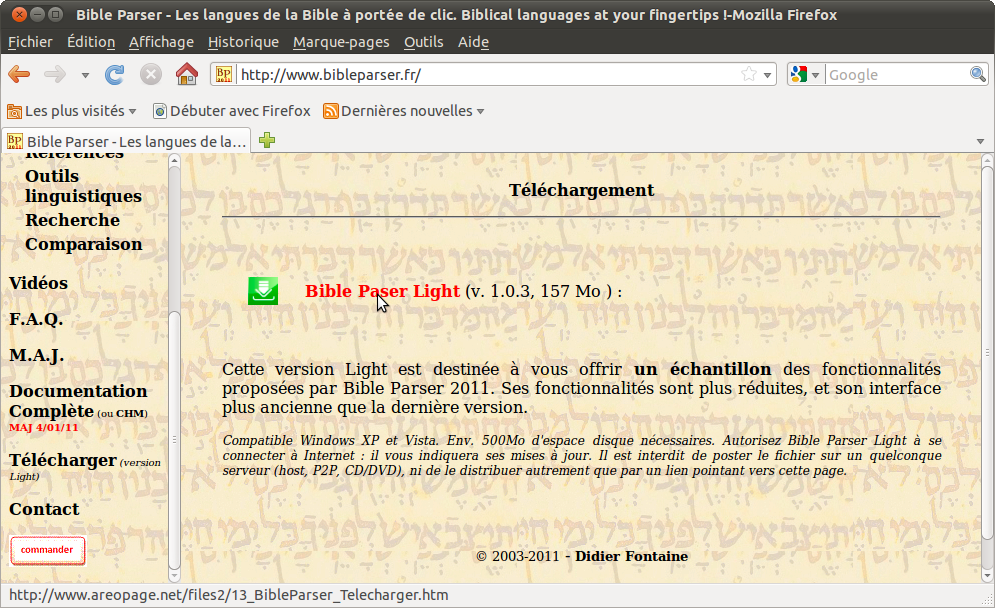This screenshot has width=995, height=608.
Task: Reload the page with the refresh icon
Action: coord(114,75)
